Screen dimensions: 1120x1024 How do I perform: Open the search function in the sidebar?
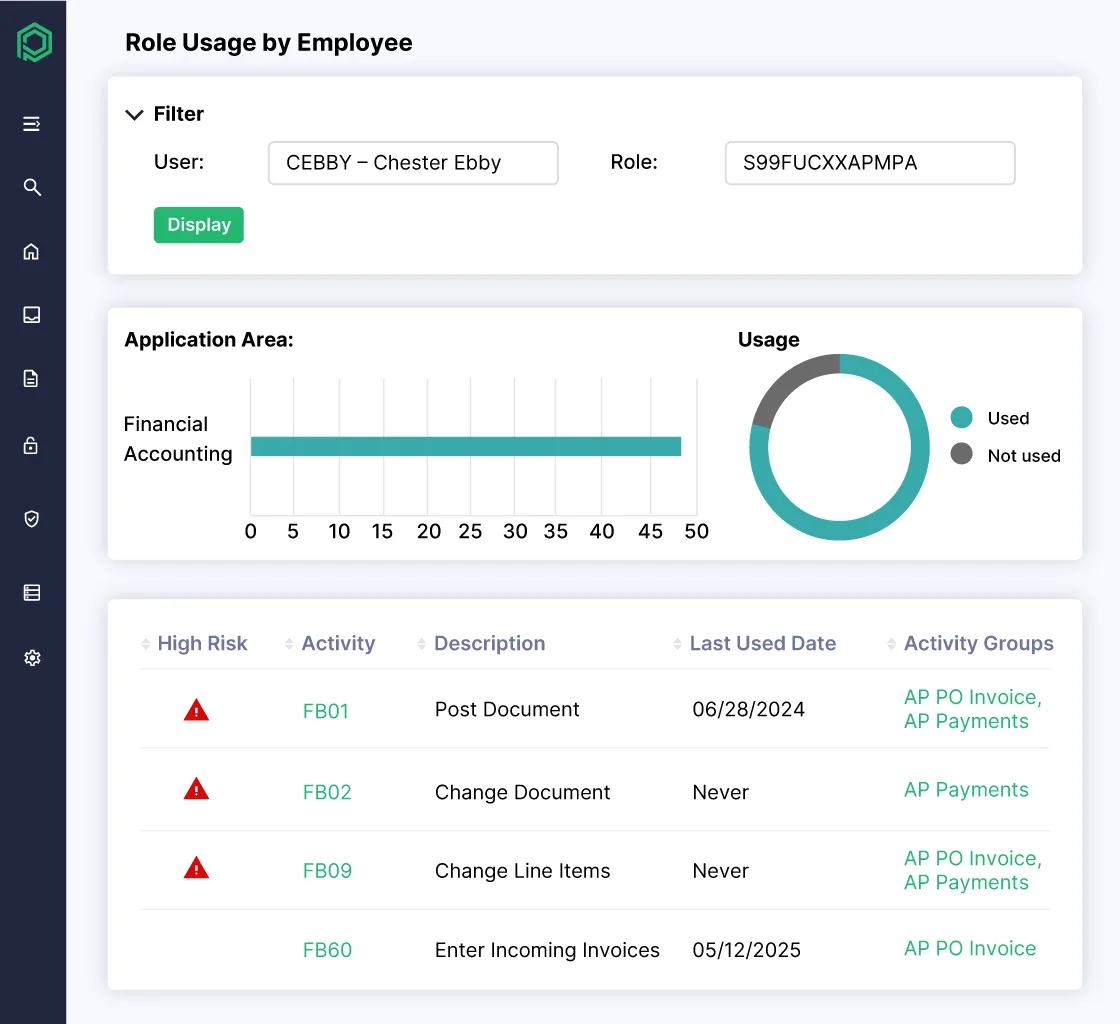click(31, 187)
